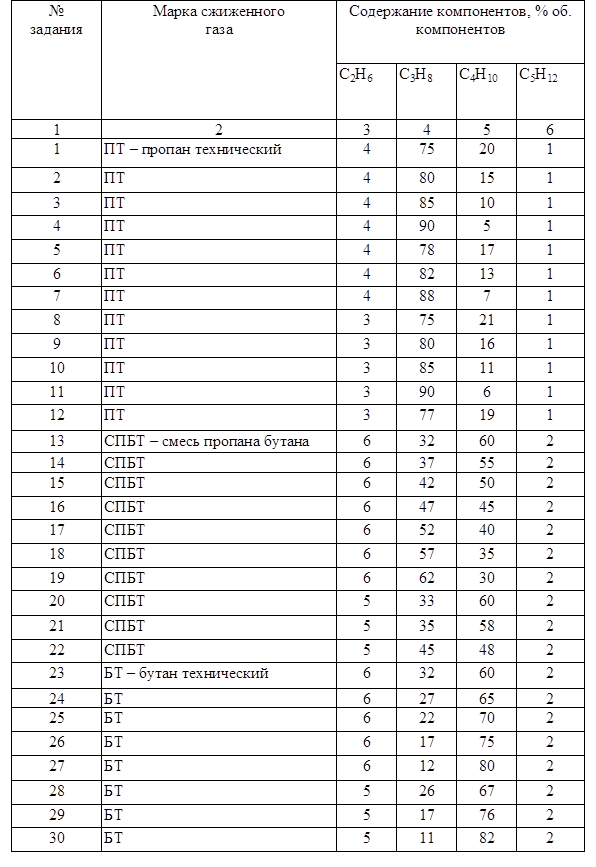Click value 20 in task row 1
Screen dimensions: 596x867
point(487,149)
